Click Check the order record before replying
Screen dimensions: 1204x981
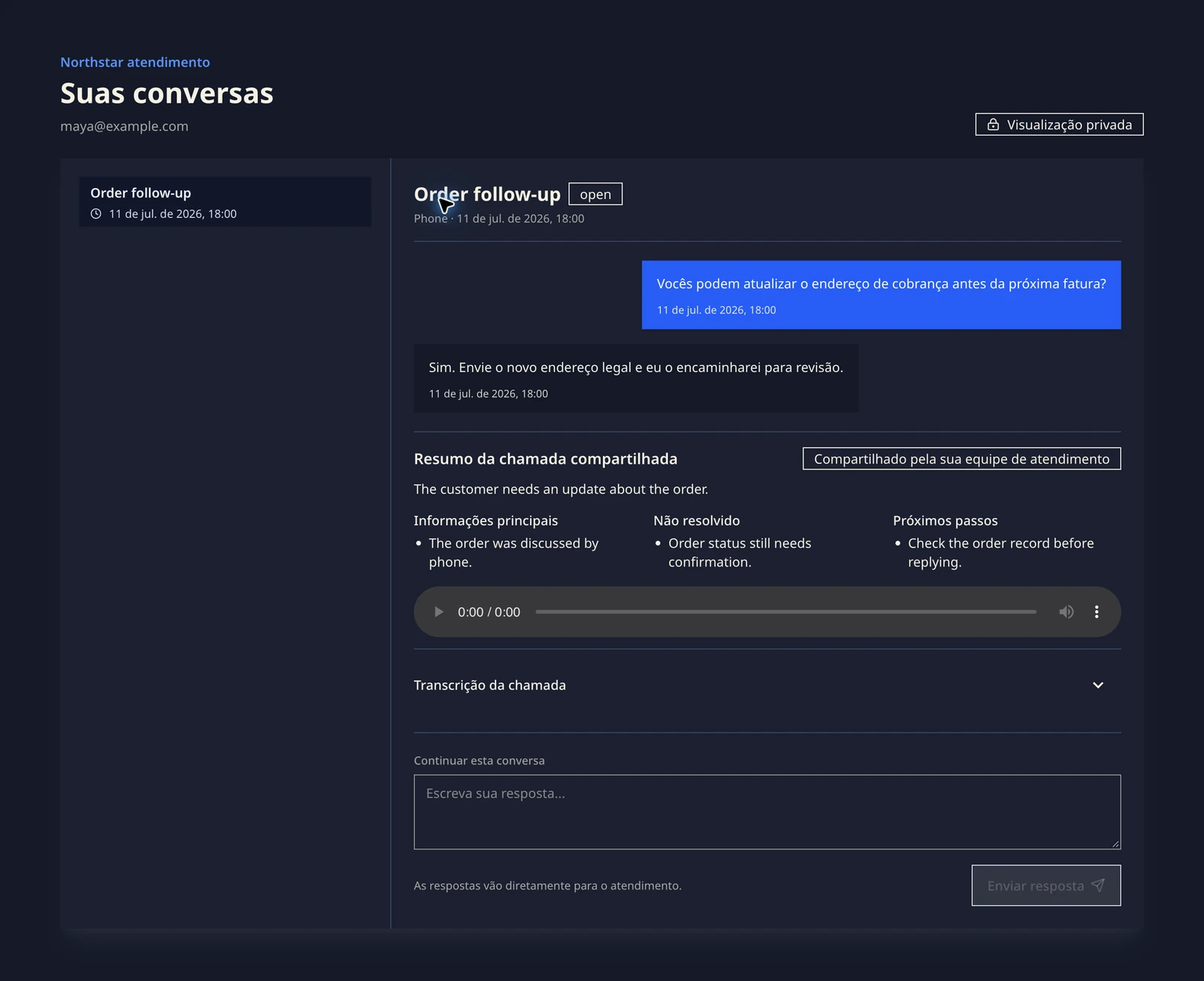pyautogui.click(x=1001, y=552)
